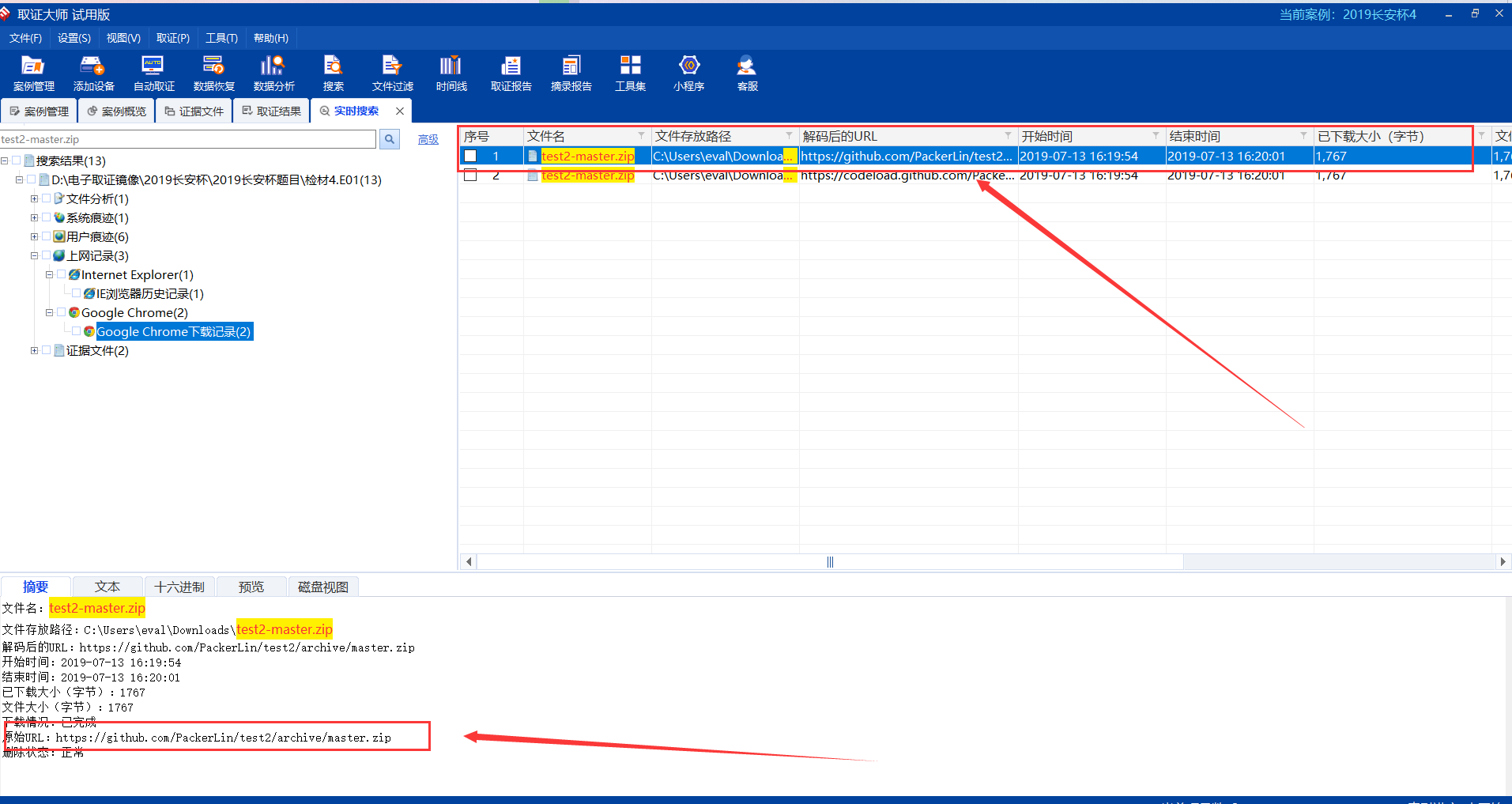The image size is (1512, 804).
Task: Open the 小程序 toolbar icon
Action: pyautogui.click(x=689, y=74)
